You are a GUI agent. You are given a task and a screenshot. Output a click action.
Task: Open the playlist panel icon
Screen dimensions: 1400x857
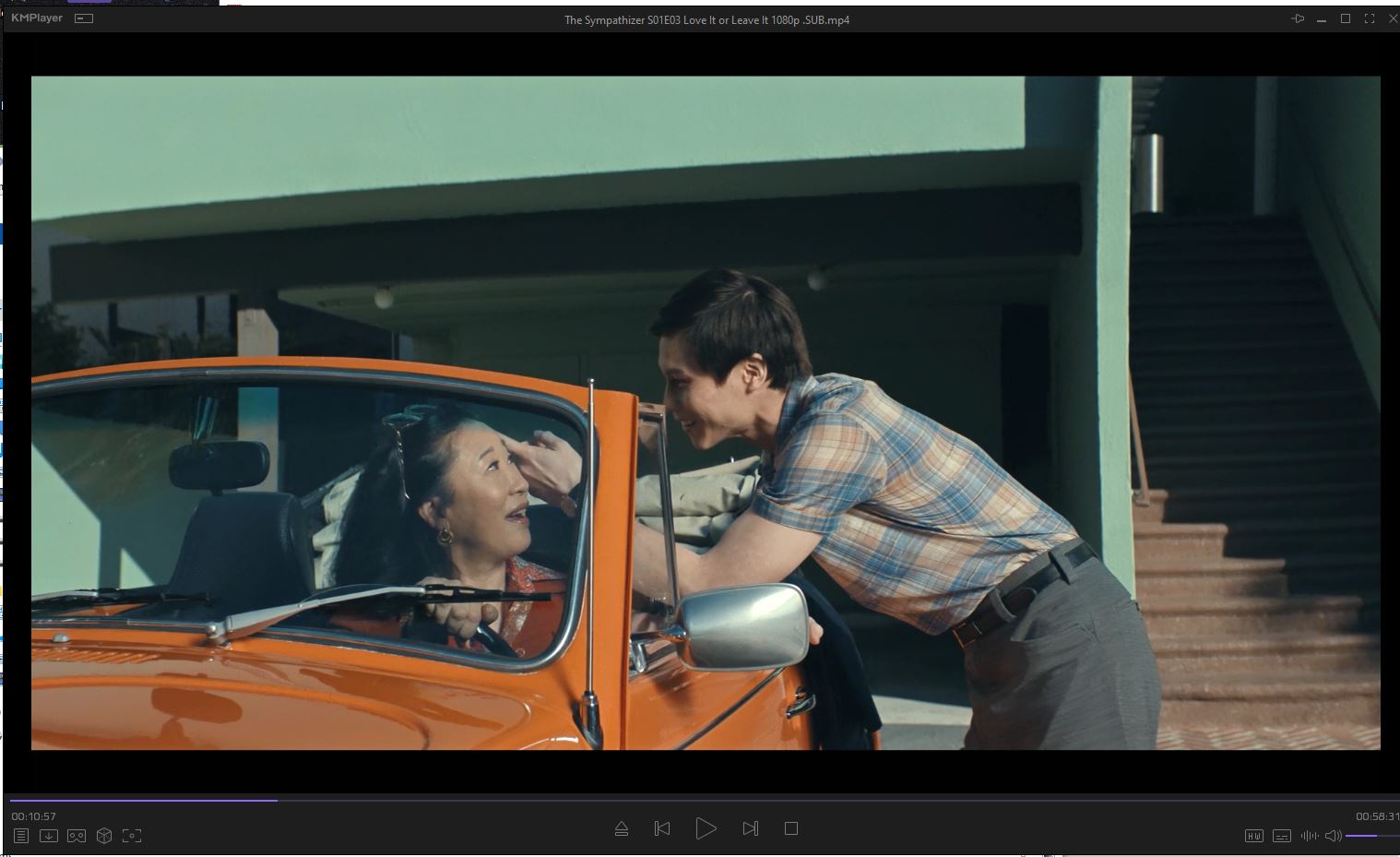[x=21, y=836]
